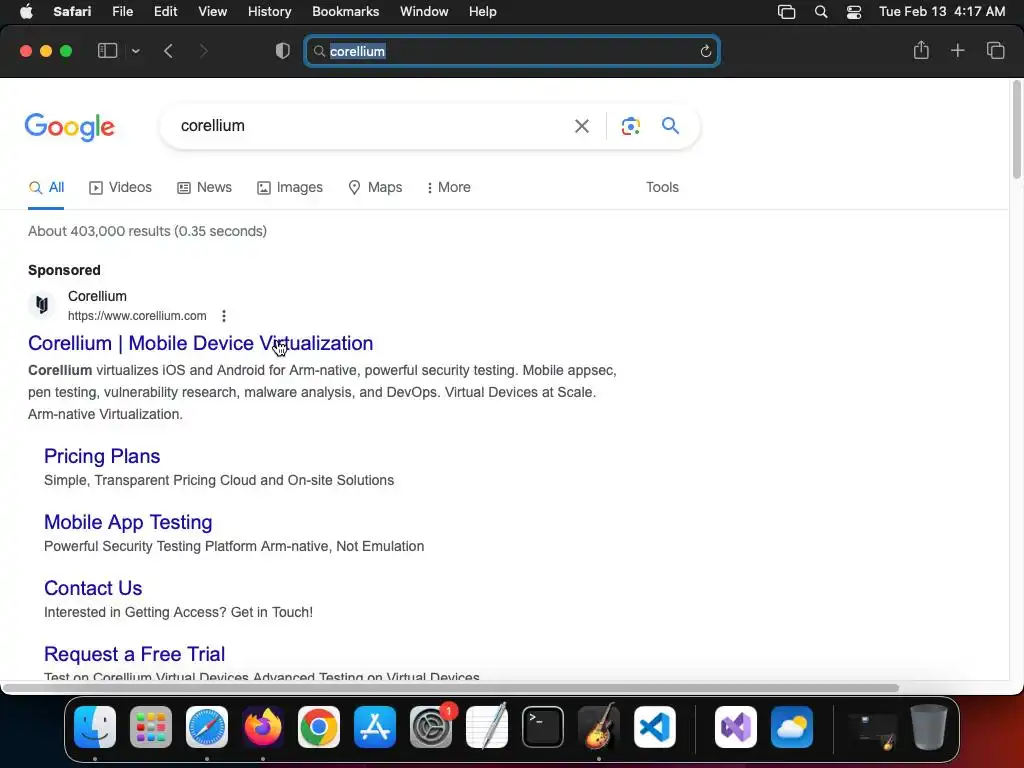Open System Settings from the Dock
Screen dimensions: 1024x768
click(x=431, y=727)
